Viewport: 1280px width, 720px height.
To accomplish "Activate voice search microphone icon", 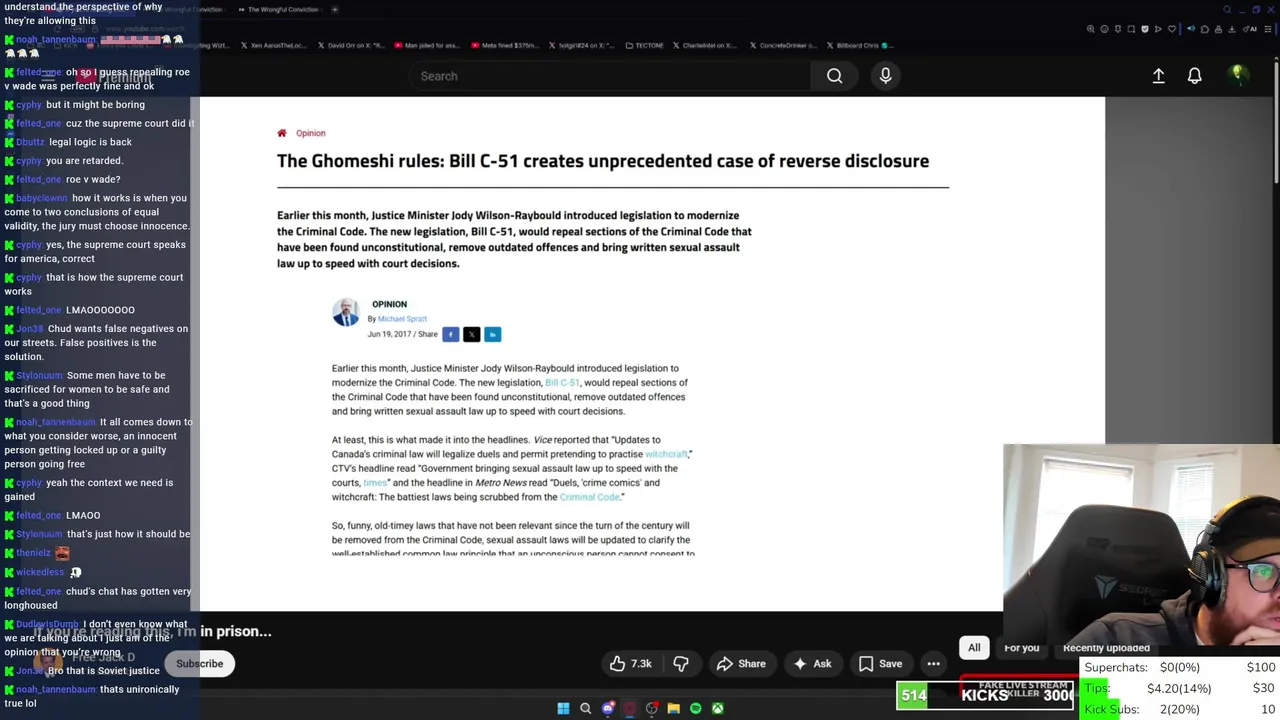I will click(885, 76).
